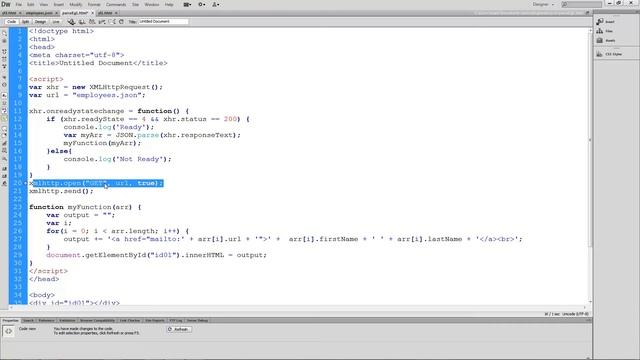Select the Link Checker tab
This screenshot has height=360, width=640.
coord(130,321)
